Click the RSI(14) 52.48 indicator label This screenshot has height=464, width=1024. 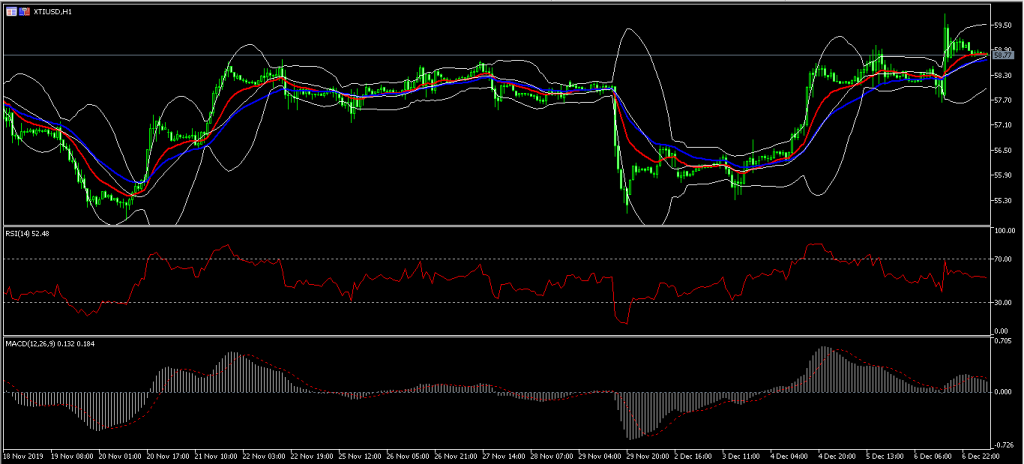[x=28, y=233]
